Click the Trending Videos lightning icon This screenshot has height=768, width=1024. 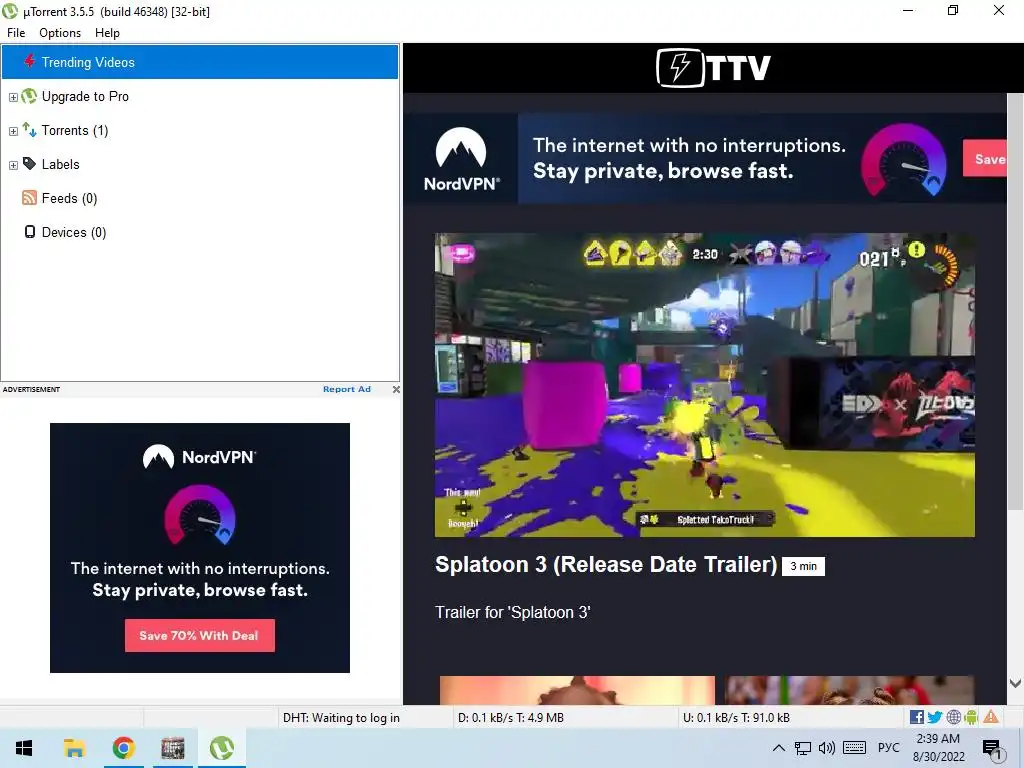tap(30, 61)
